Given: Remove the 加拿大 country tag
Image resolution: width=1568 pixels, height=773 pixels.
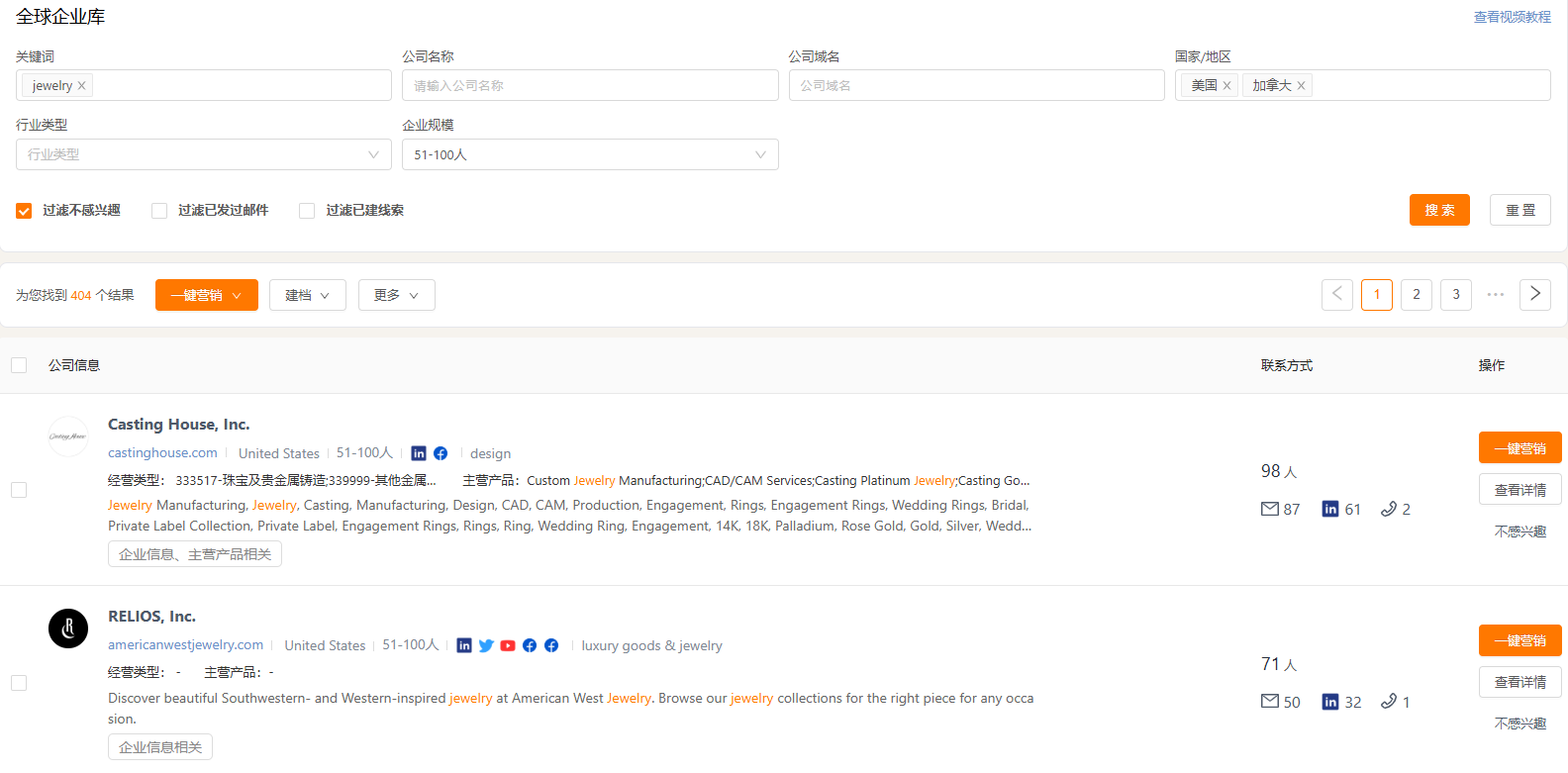Looking at the screenshot, I should (1301, 86).
